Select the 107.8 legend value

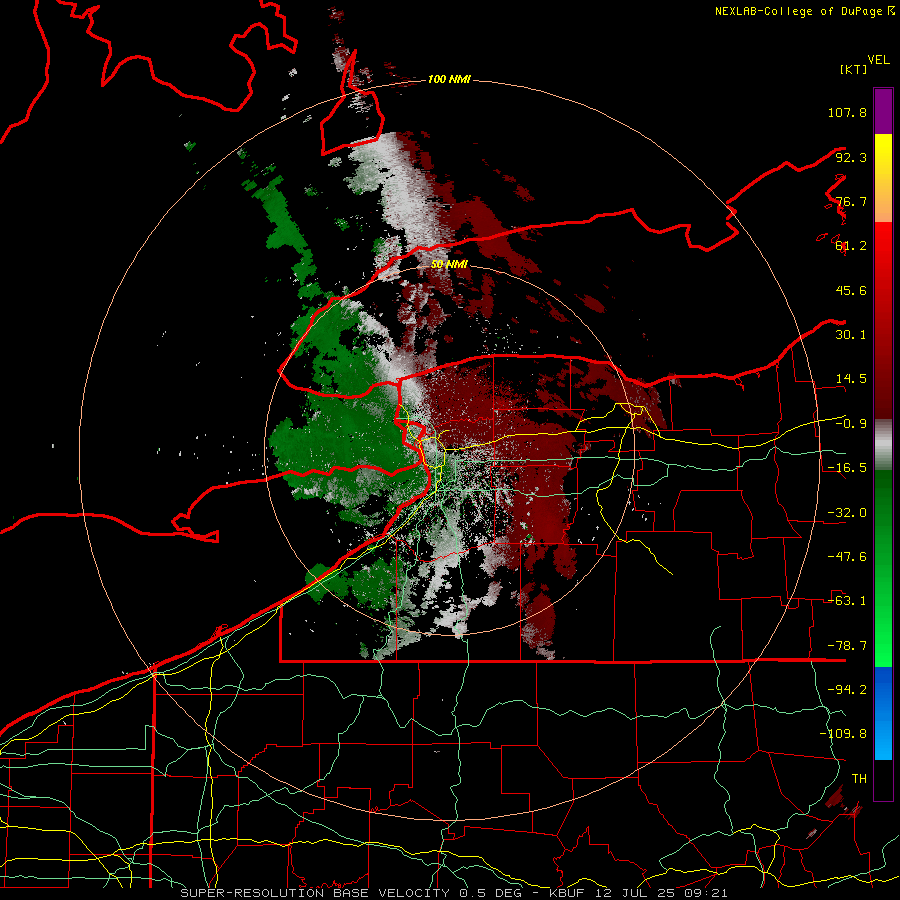tap(847, 112)
